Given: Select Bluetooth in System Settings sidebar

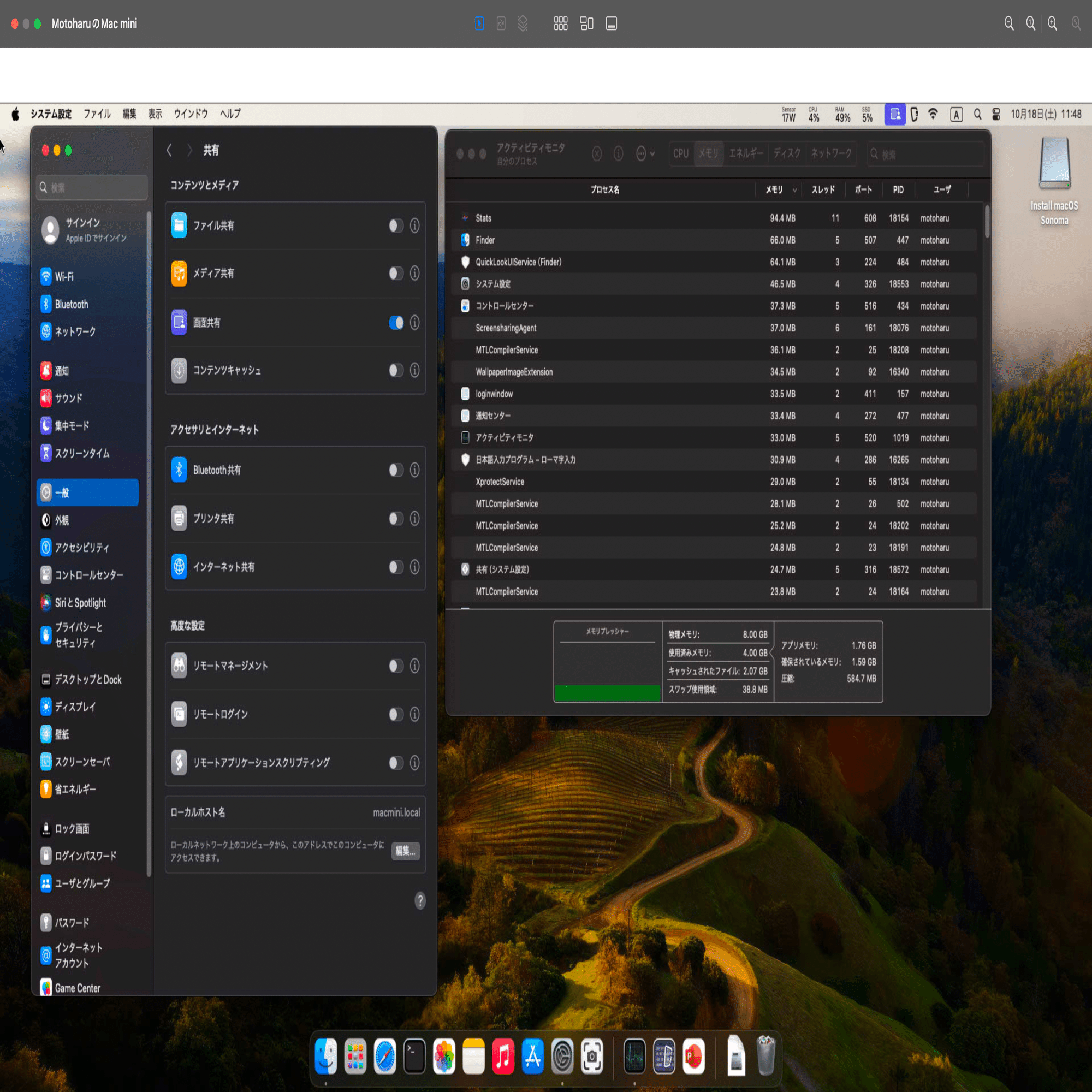Looking at the screenshot, I should point(70,304).
